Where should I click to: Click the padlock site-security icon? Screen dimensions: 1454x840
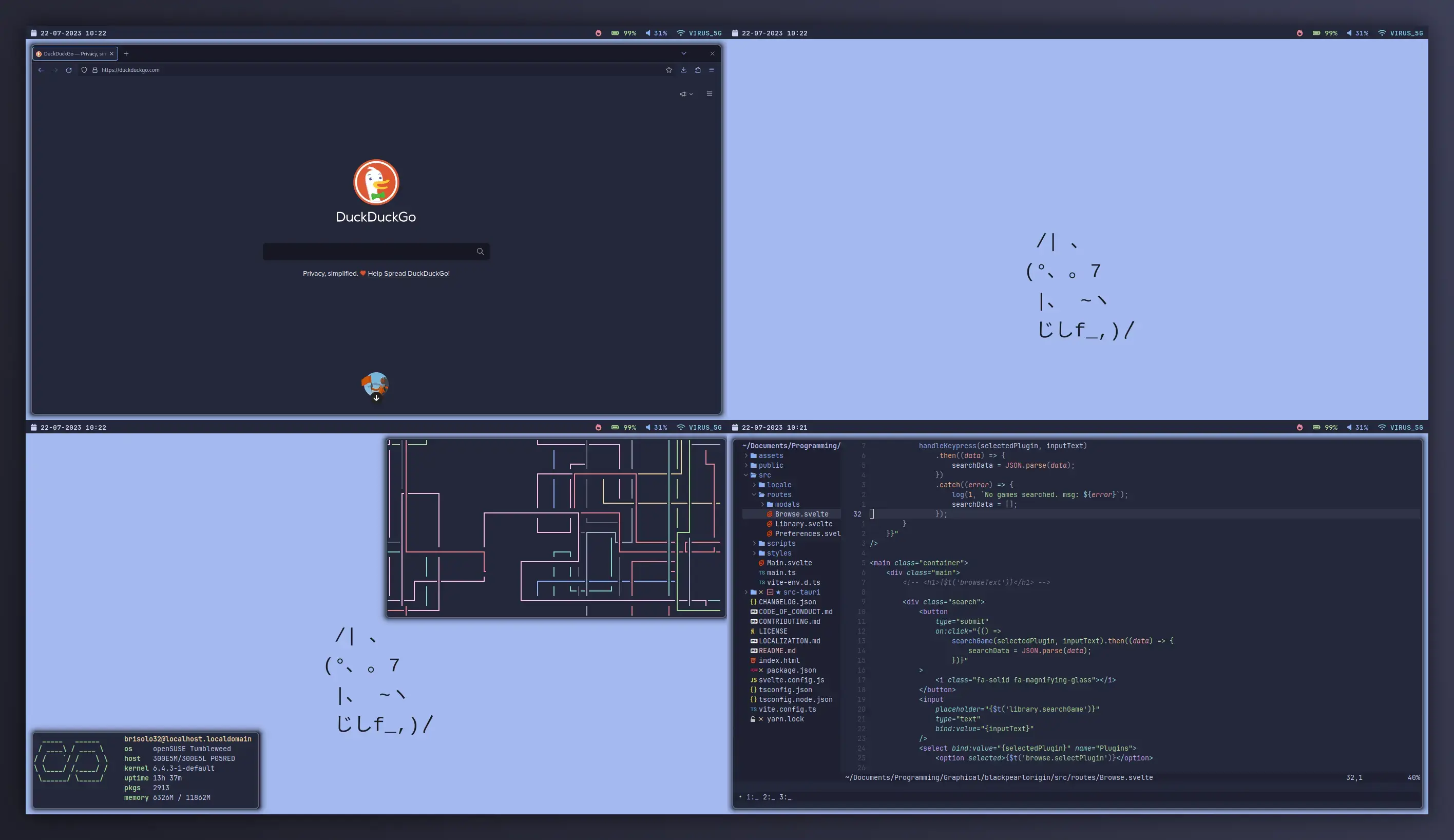(95, 70)
